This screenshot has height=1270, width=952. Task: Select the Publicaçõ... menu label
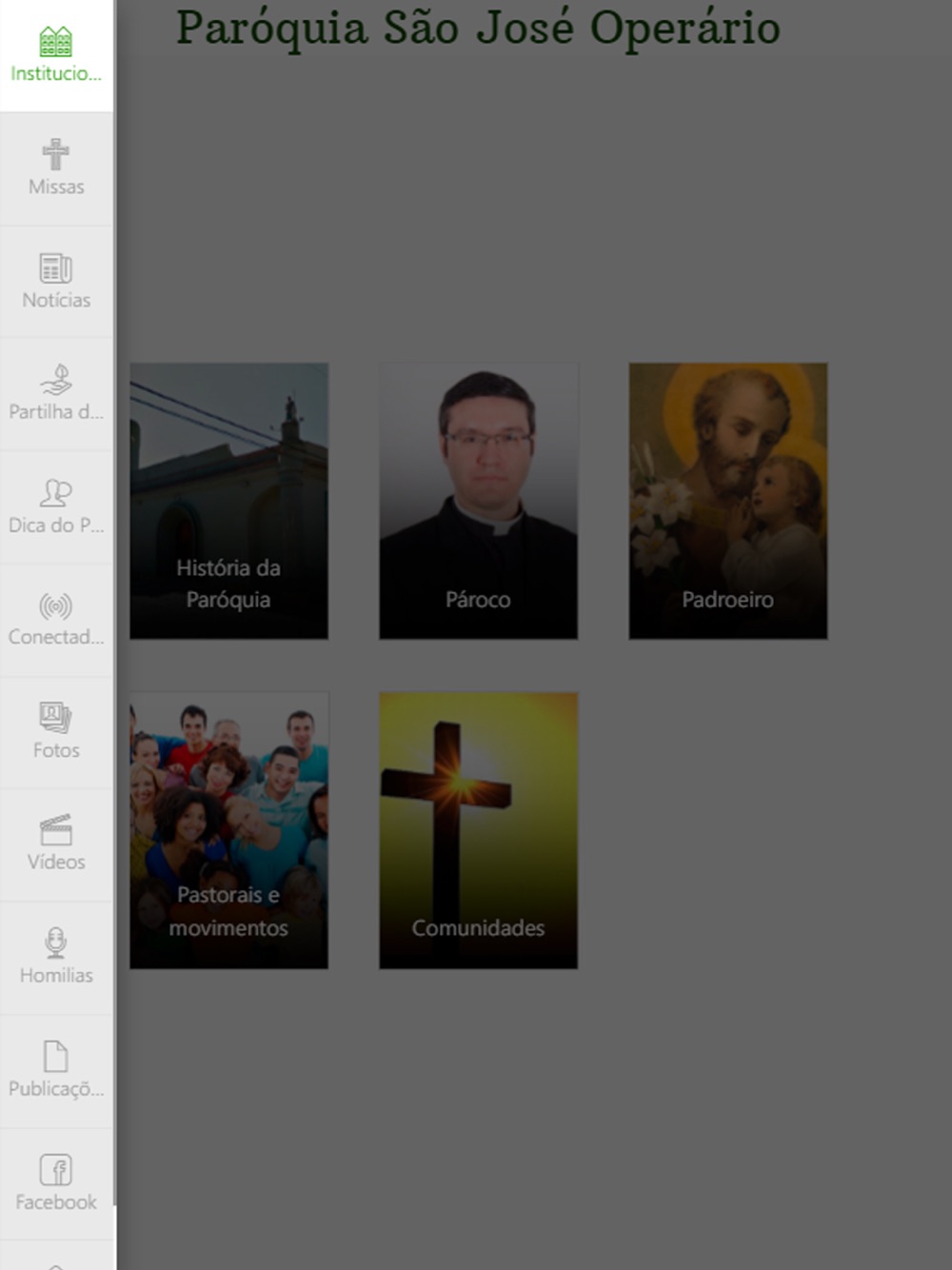[56, 1088]
